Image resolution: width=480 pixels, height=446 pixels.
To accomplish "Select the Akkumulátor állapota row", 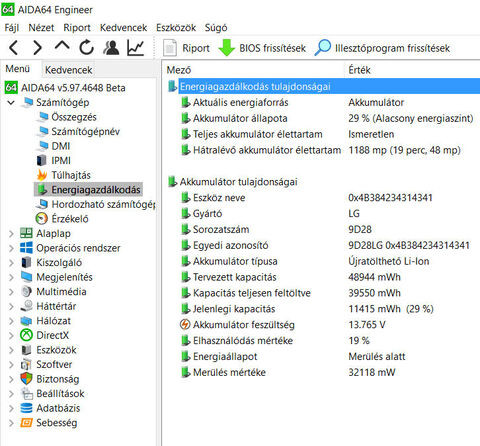I will [x=240, y=118].
